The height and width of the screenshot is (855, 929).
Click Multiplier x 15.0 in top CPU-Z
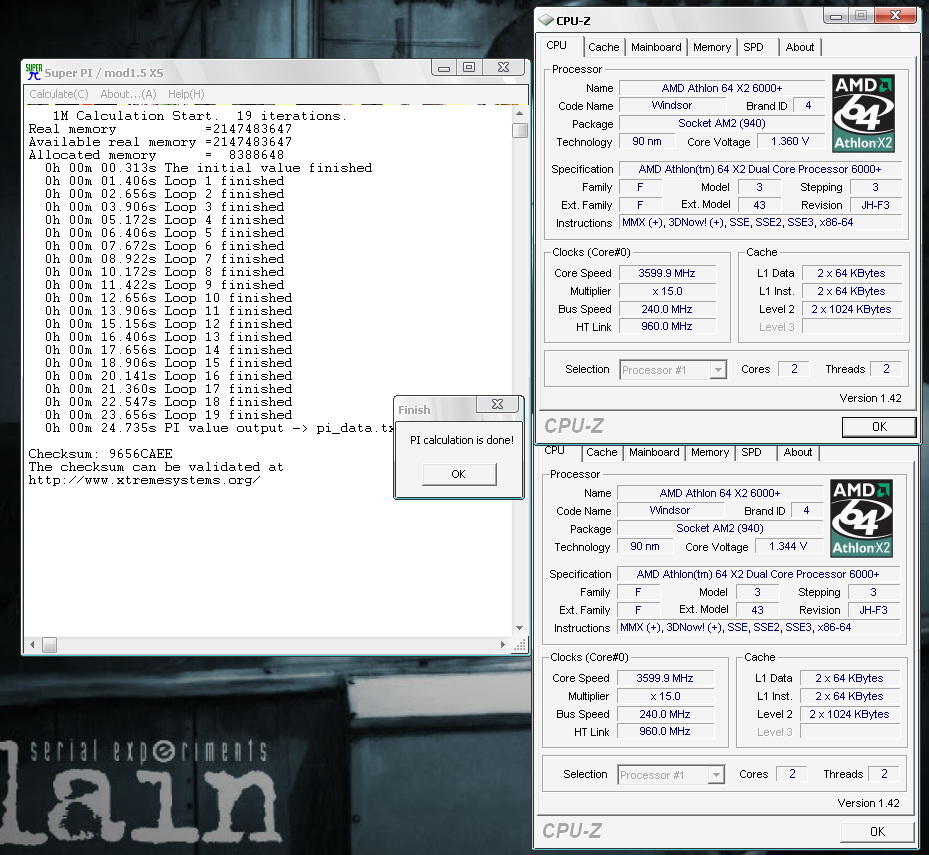pos(667,292)
